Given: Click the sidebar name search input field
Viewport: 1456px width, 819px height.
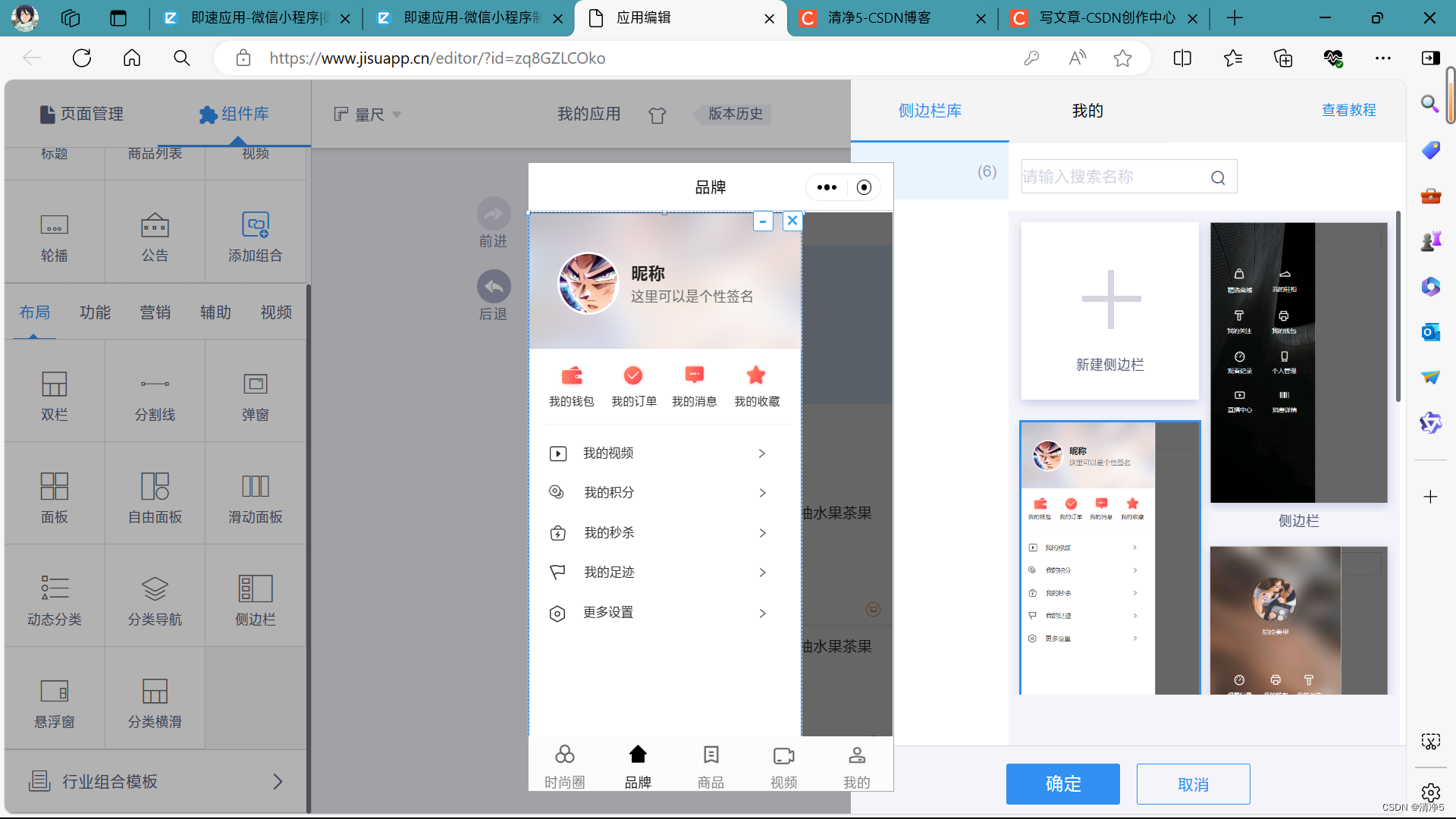Looking at the screenshot, I should (x=1113, y=177).
